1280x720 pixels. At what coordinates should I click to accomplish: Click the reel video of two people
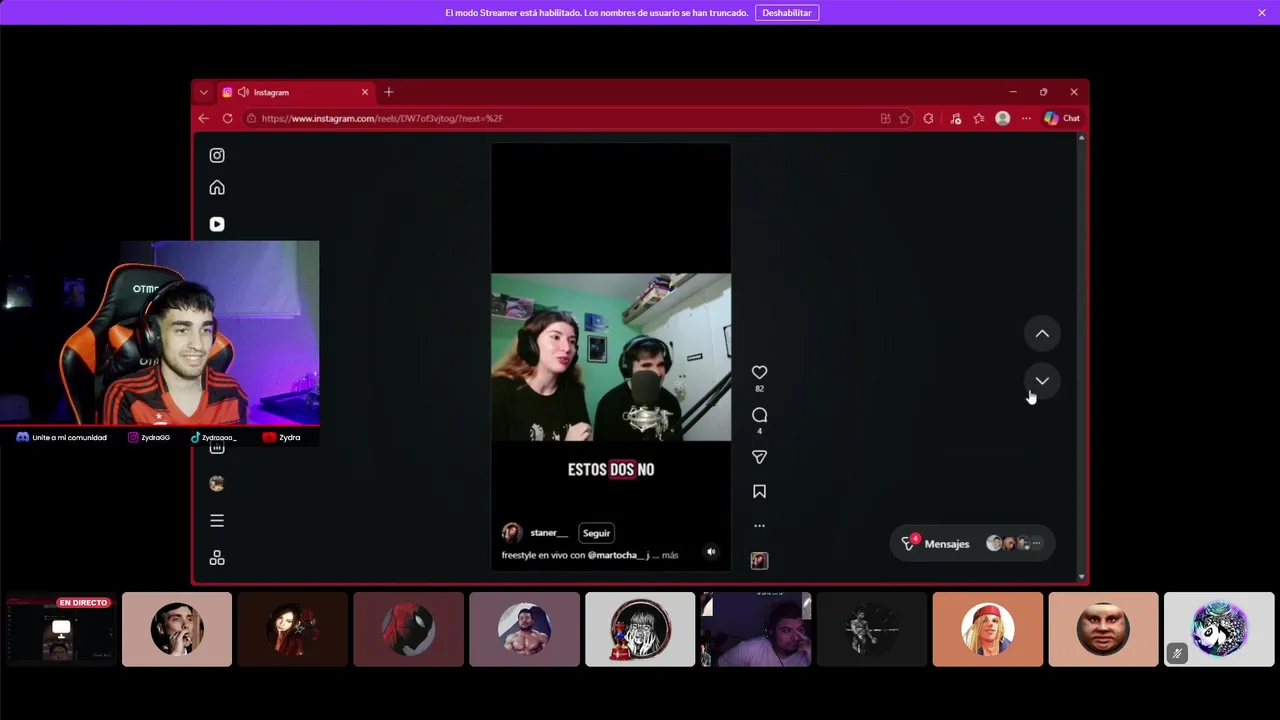click(x=611, y=357)
